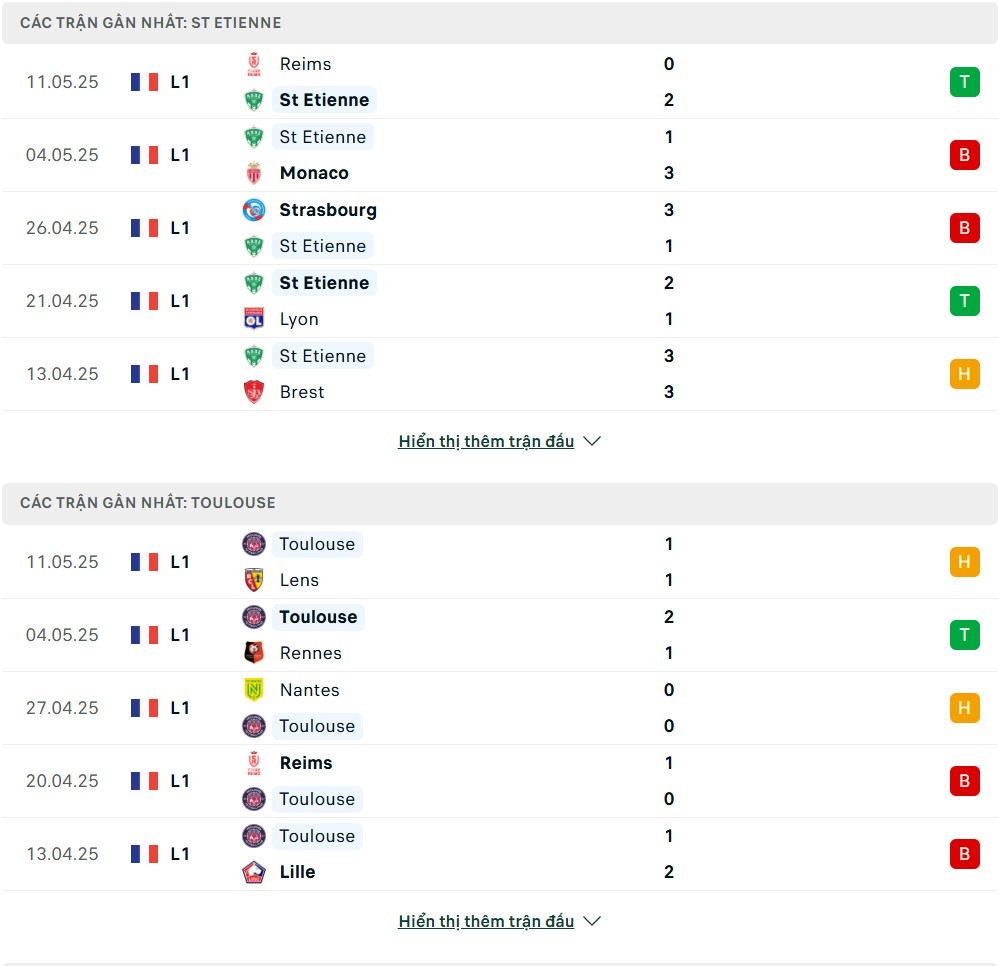Click the Lyon OL crest icon
Viewport: 1000px width, 966px height.
point(254,319)
